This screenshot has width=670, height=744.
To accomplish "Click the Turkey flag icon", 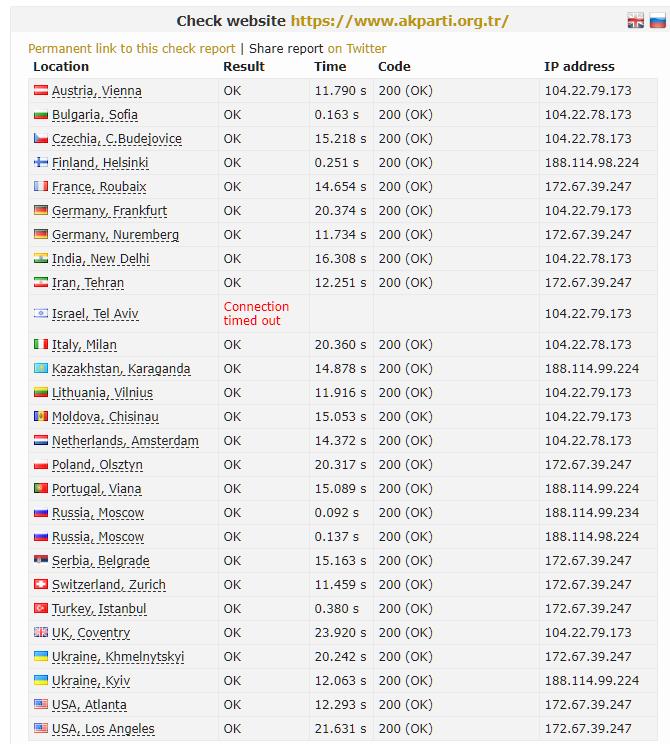I will tap(41, 609).
